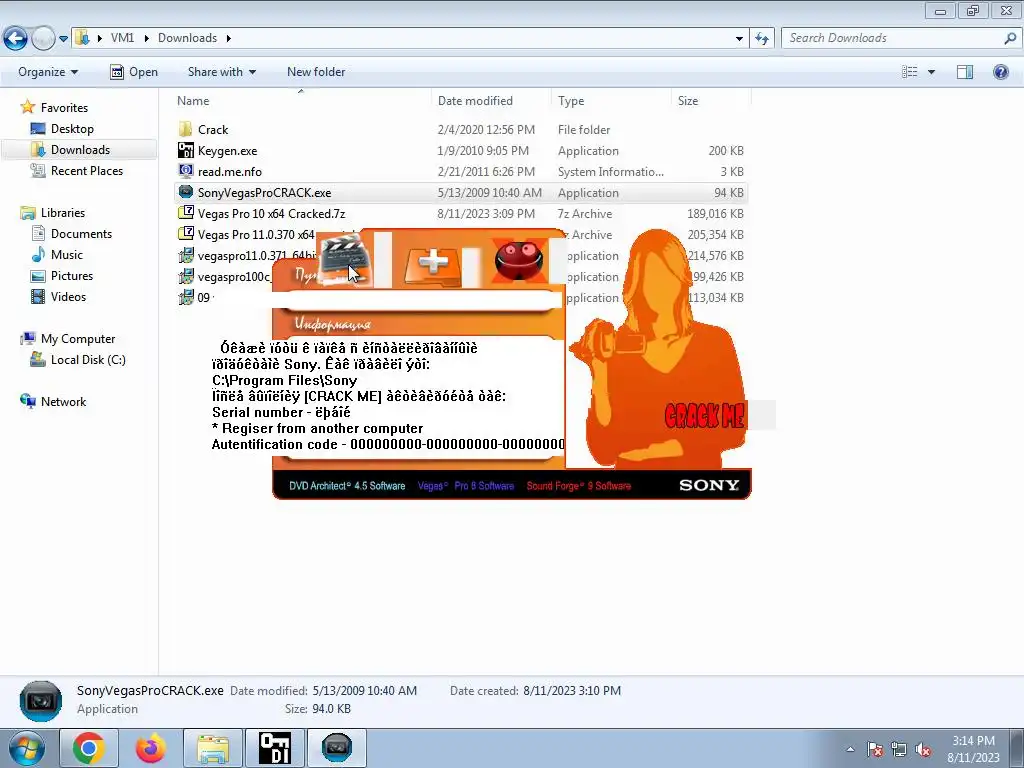The image size is (1024, 768).
Task: Open Downloads in Favorites
Action: click(x=80, y=150)
